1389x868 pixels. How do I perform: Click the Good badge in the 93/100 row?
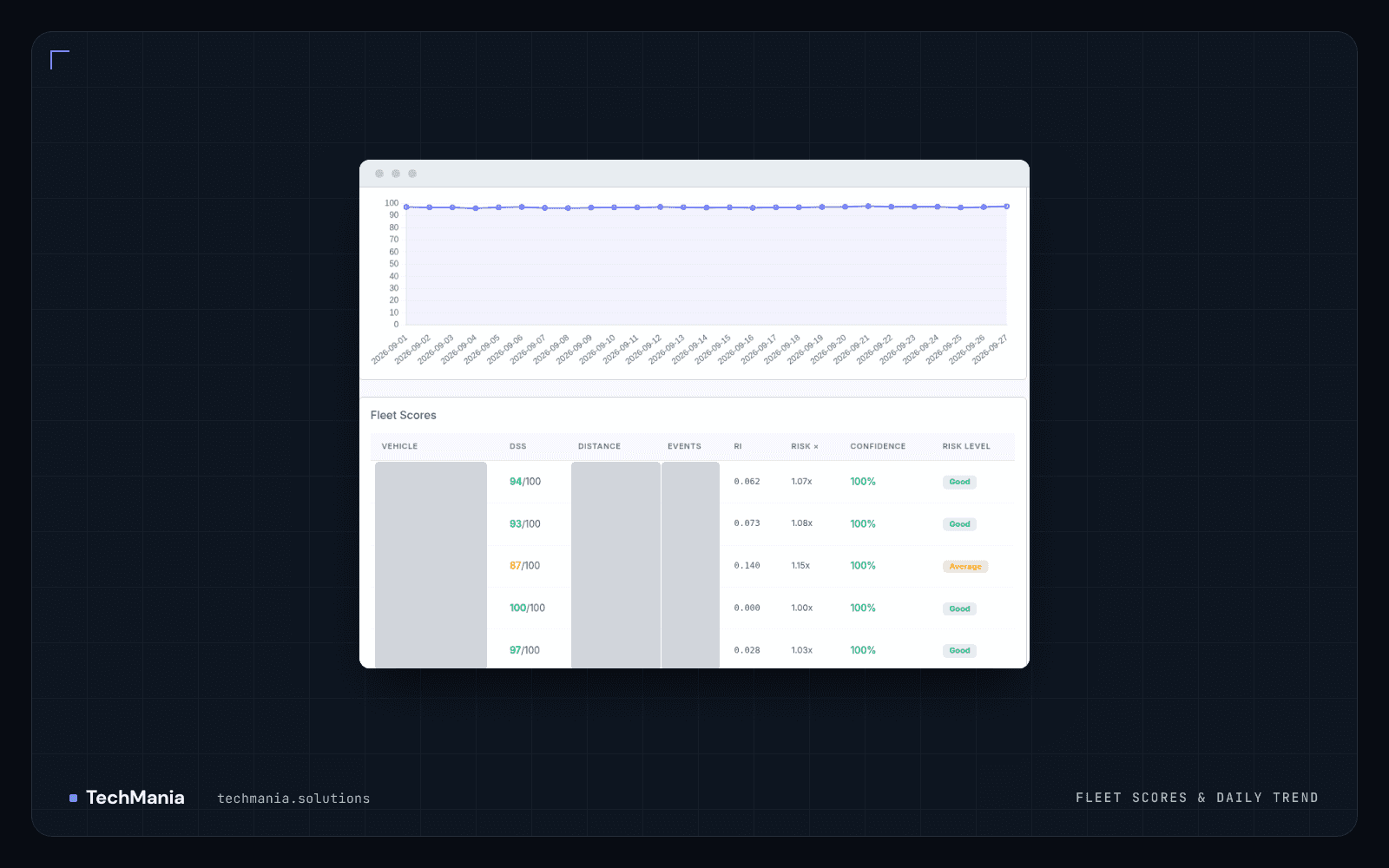(959, 524)
